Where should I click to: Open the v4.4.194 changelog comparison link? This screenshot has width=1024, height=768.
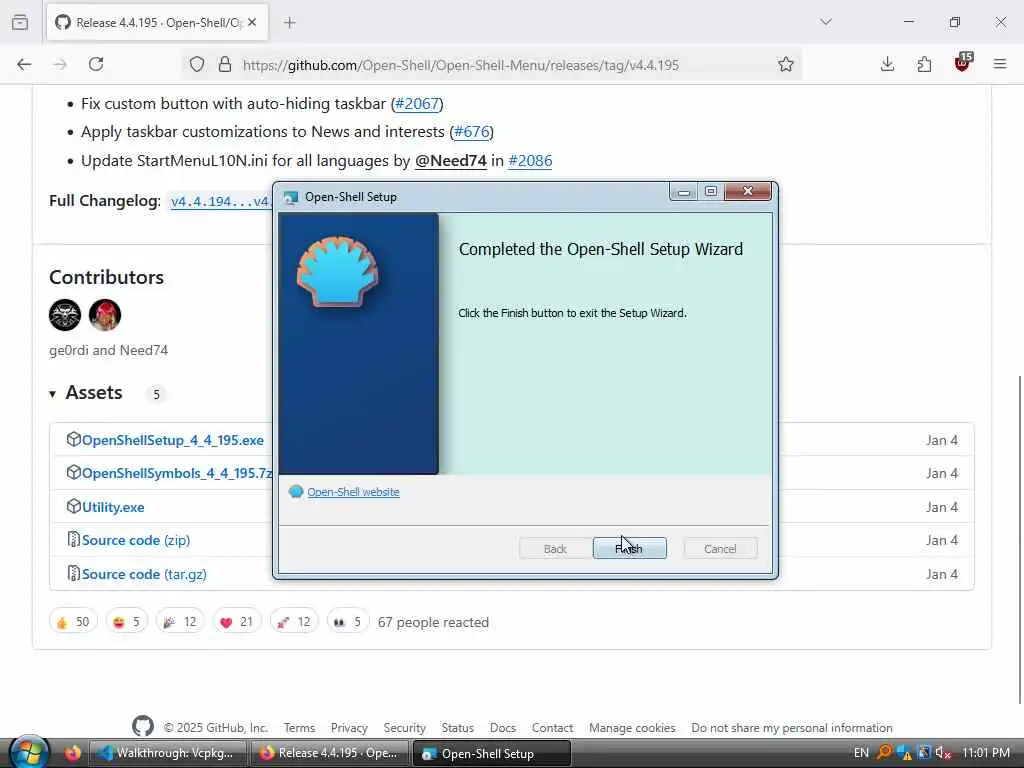(x=221, y=201)
